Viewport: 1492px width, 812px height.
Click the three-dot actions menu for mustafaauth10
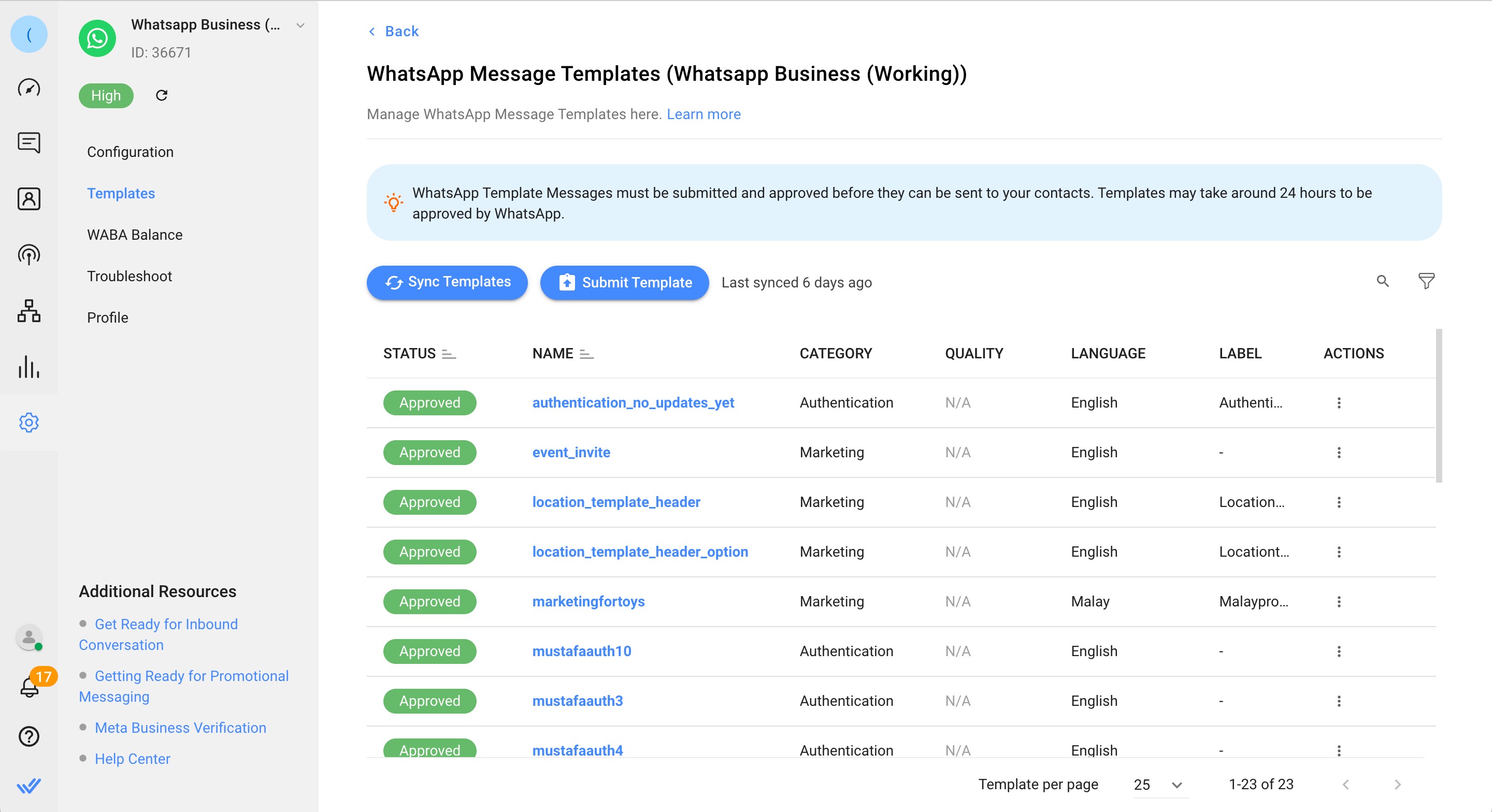1339,651
